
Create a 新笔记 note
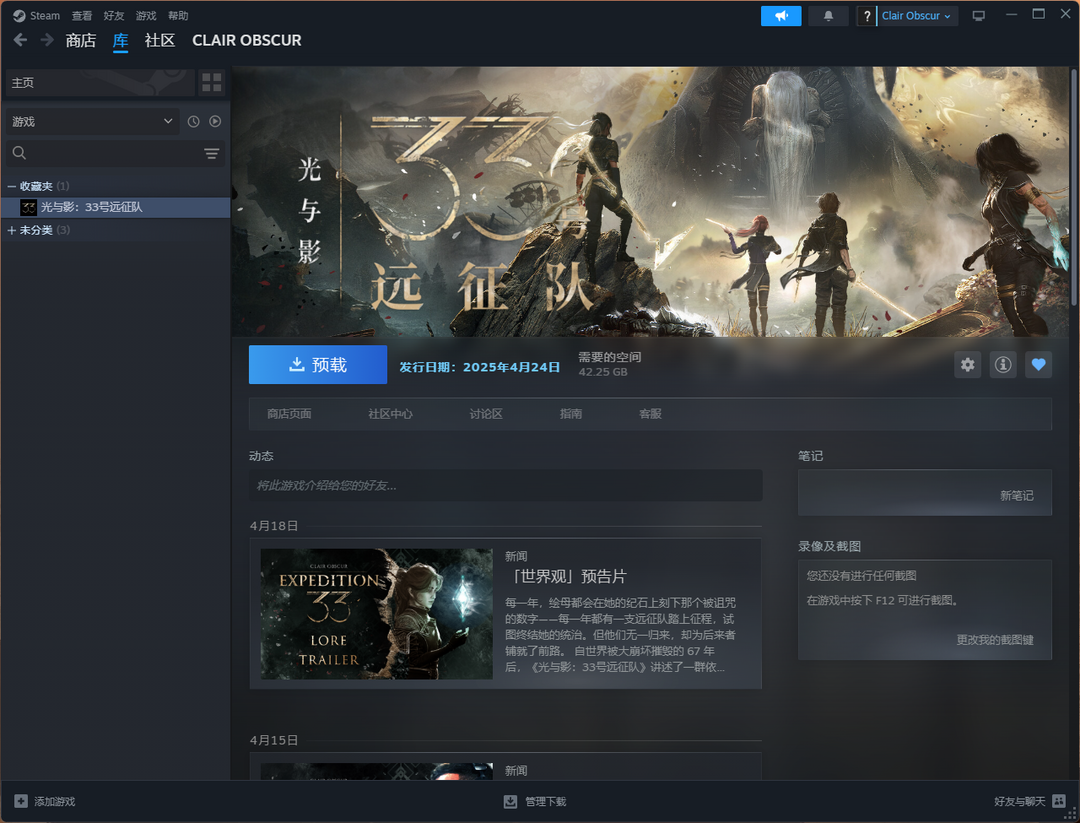(x=1017, y=496)
